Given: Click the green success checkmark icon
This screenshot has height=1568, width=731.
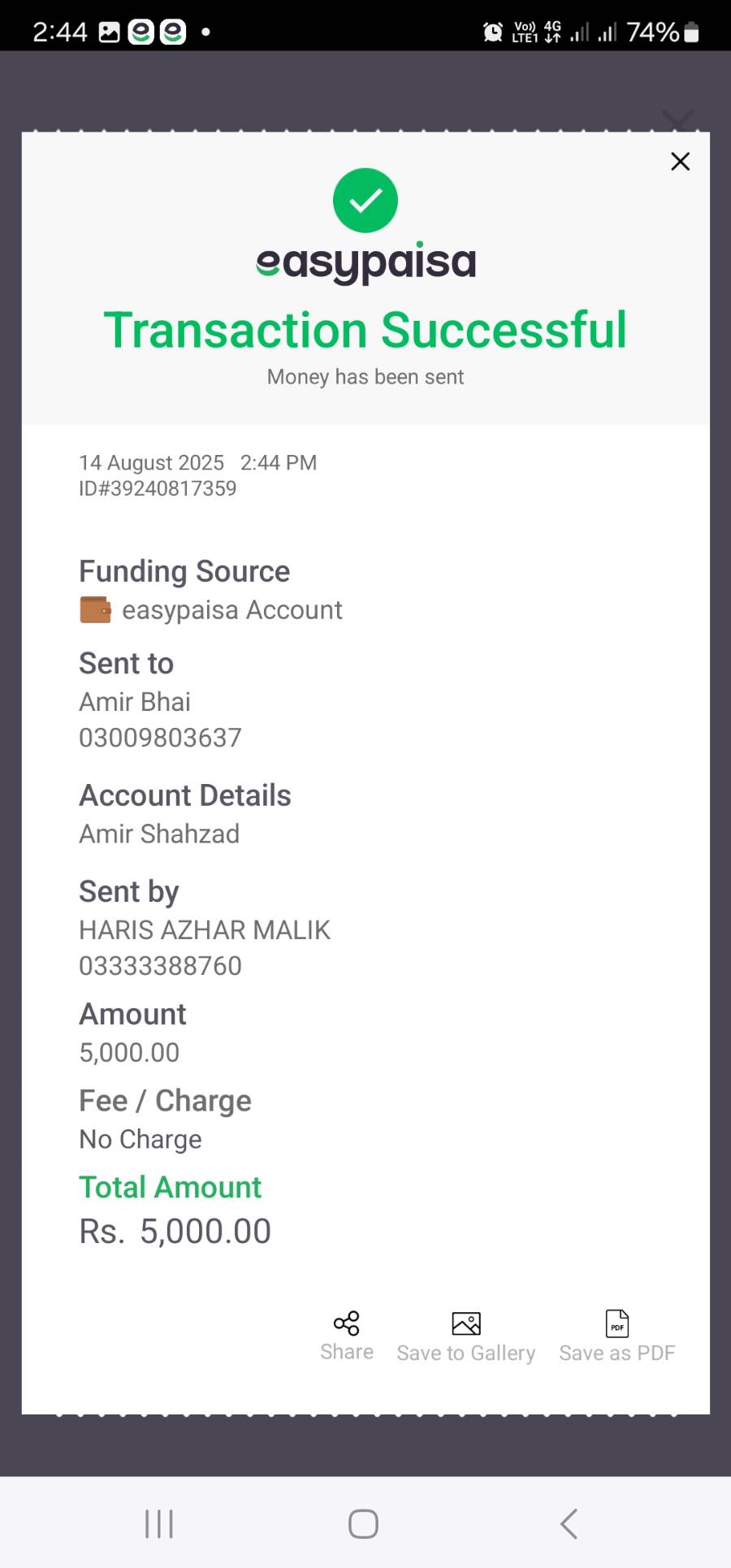Looking at the screenshot, I should tap(365, 201).
